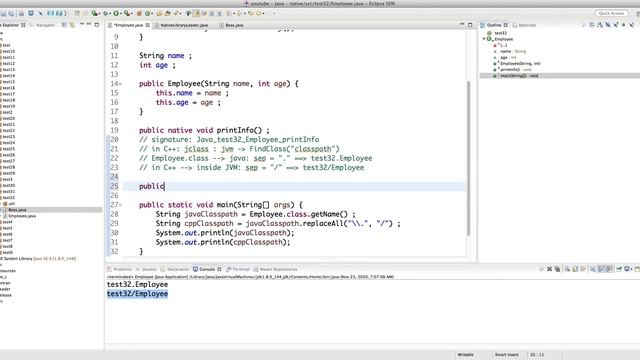Screen dimensions: 640x360
Task: Click Remove All Terminated Launches in Console
Action: pos(557,269)
